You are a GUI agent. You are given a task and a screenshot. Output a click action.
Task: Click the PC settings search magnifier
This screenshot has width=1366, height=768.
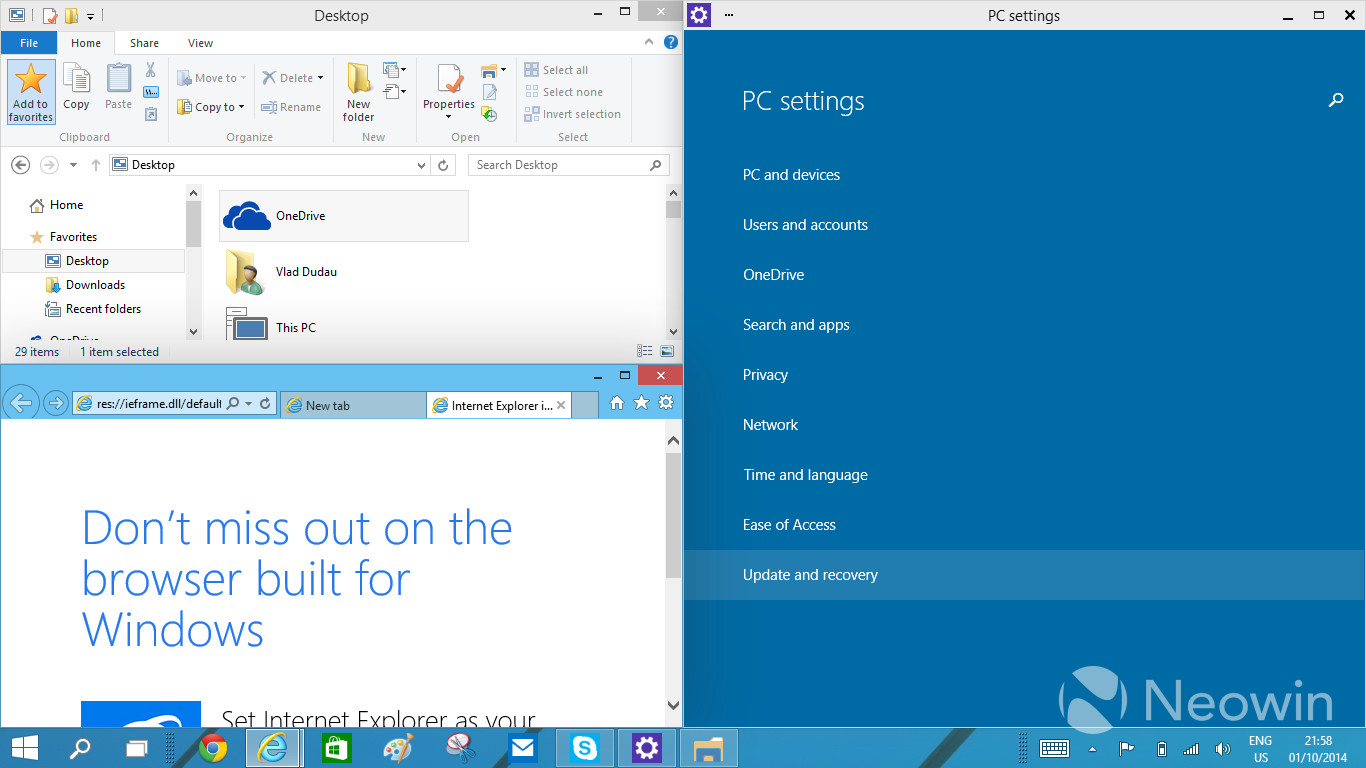tap(1335, 101)
